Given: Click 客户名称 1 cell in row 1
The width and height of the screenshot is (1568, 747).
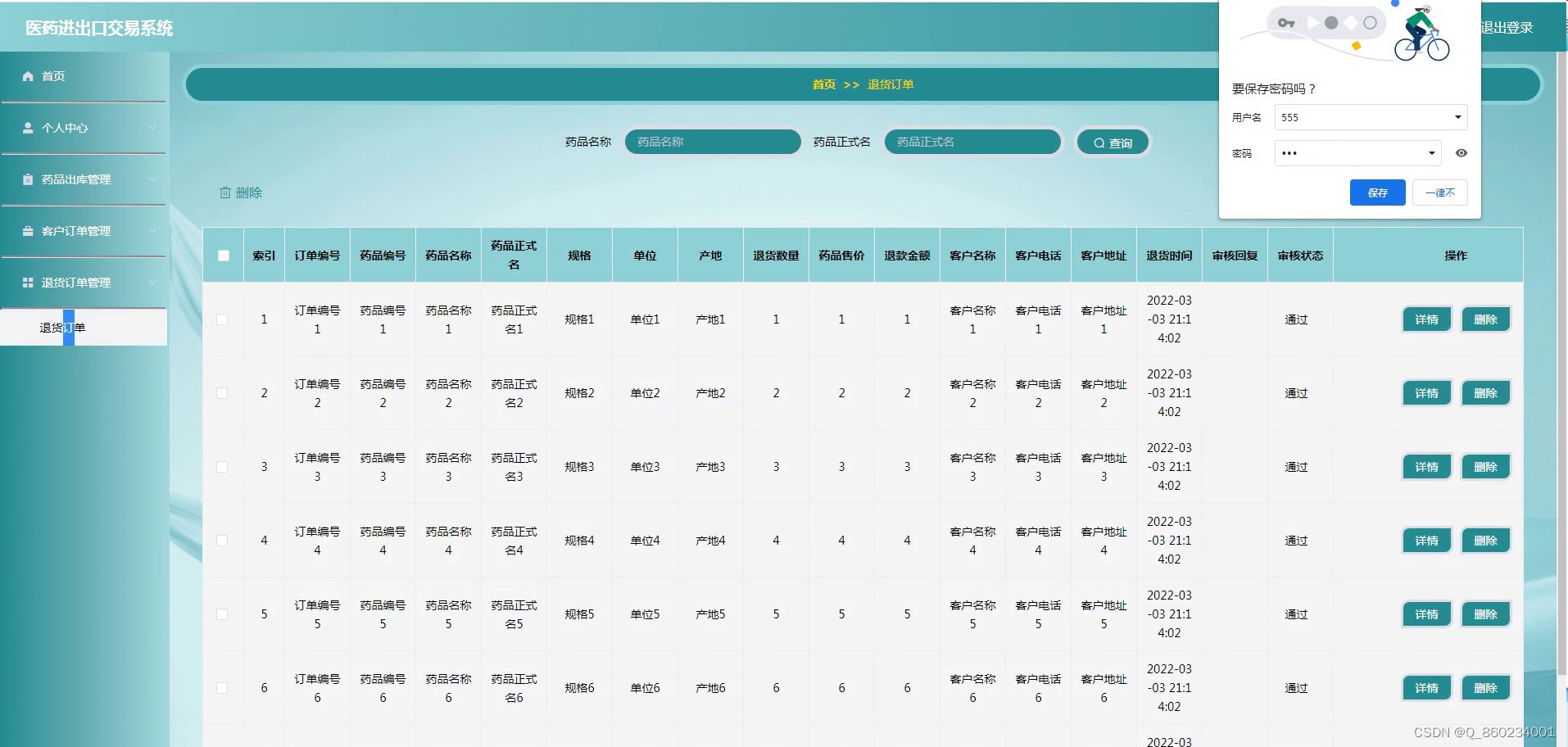Looking at the screenshot, I should (x=972, y=319).
